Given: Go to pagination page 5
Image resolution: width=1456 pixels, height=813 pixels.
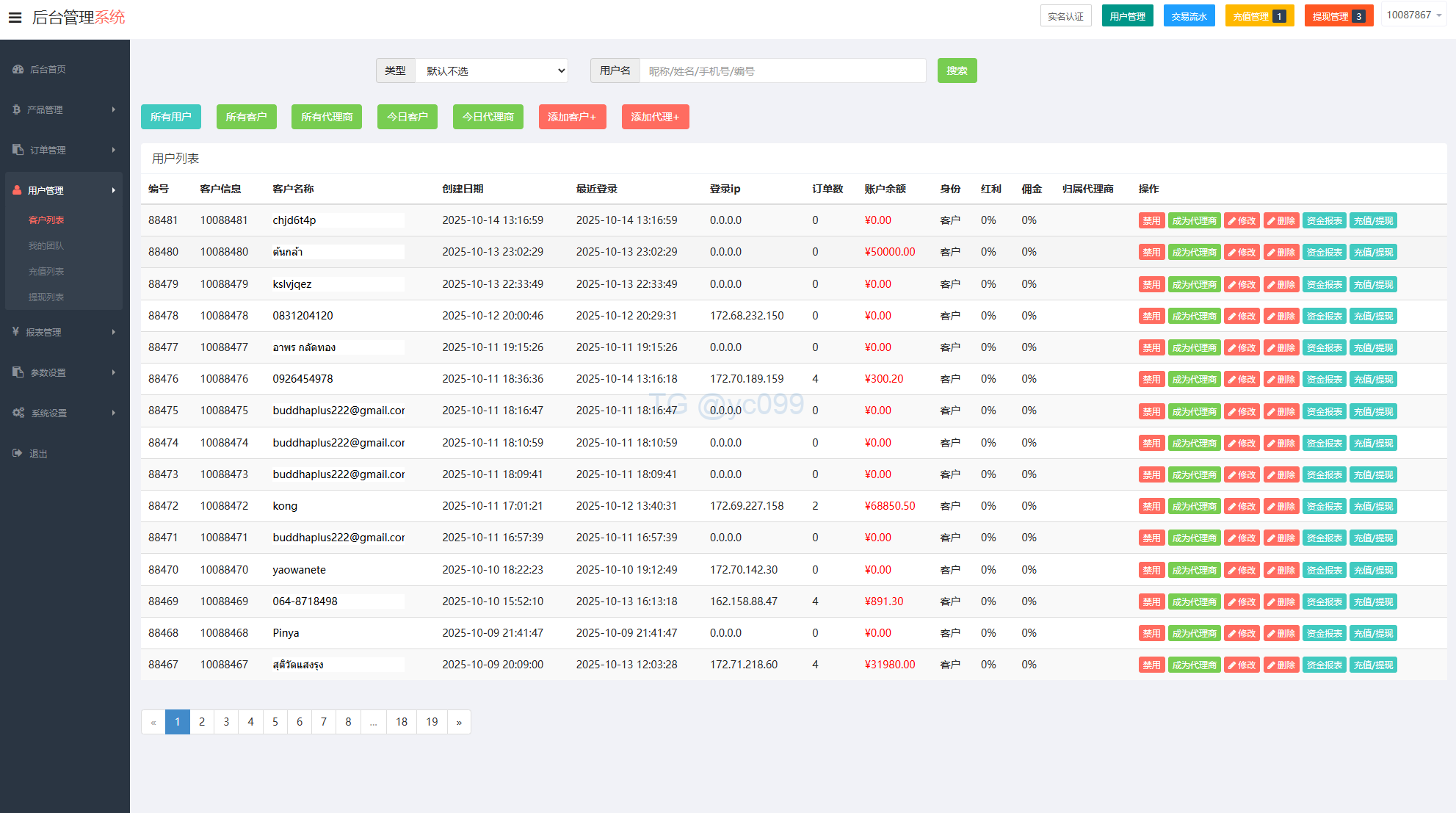Looking at the screenshot, I should [x=275, y=722].
